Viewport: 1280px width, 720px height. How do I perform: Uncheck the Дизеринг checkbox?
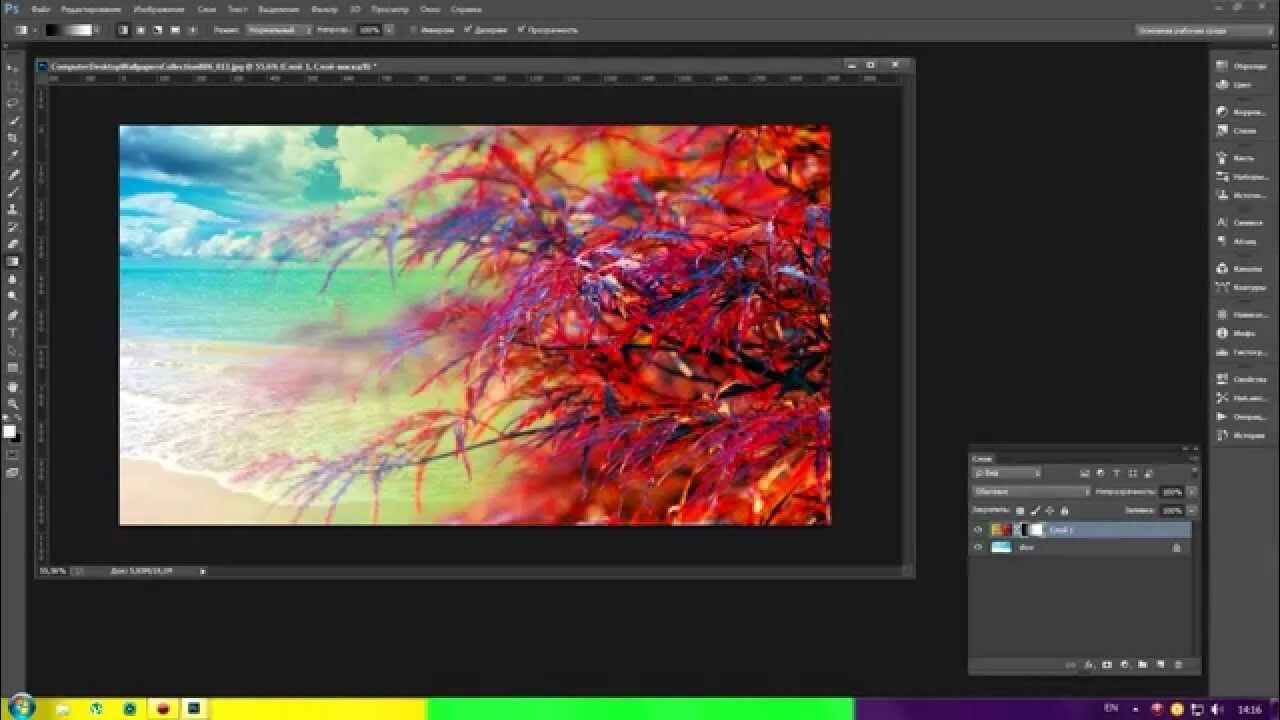(x=467, y=30)
